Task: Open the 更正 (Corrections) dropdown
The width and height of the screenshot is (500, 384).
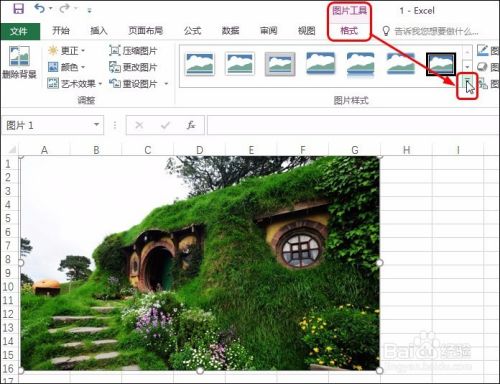Action: [x=67, y=51]
